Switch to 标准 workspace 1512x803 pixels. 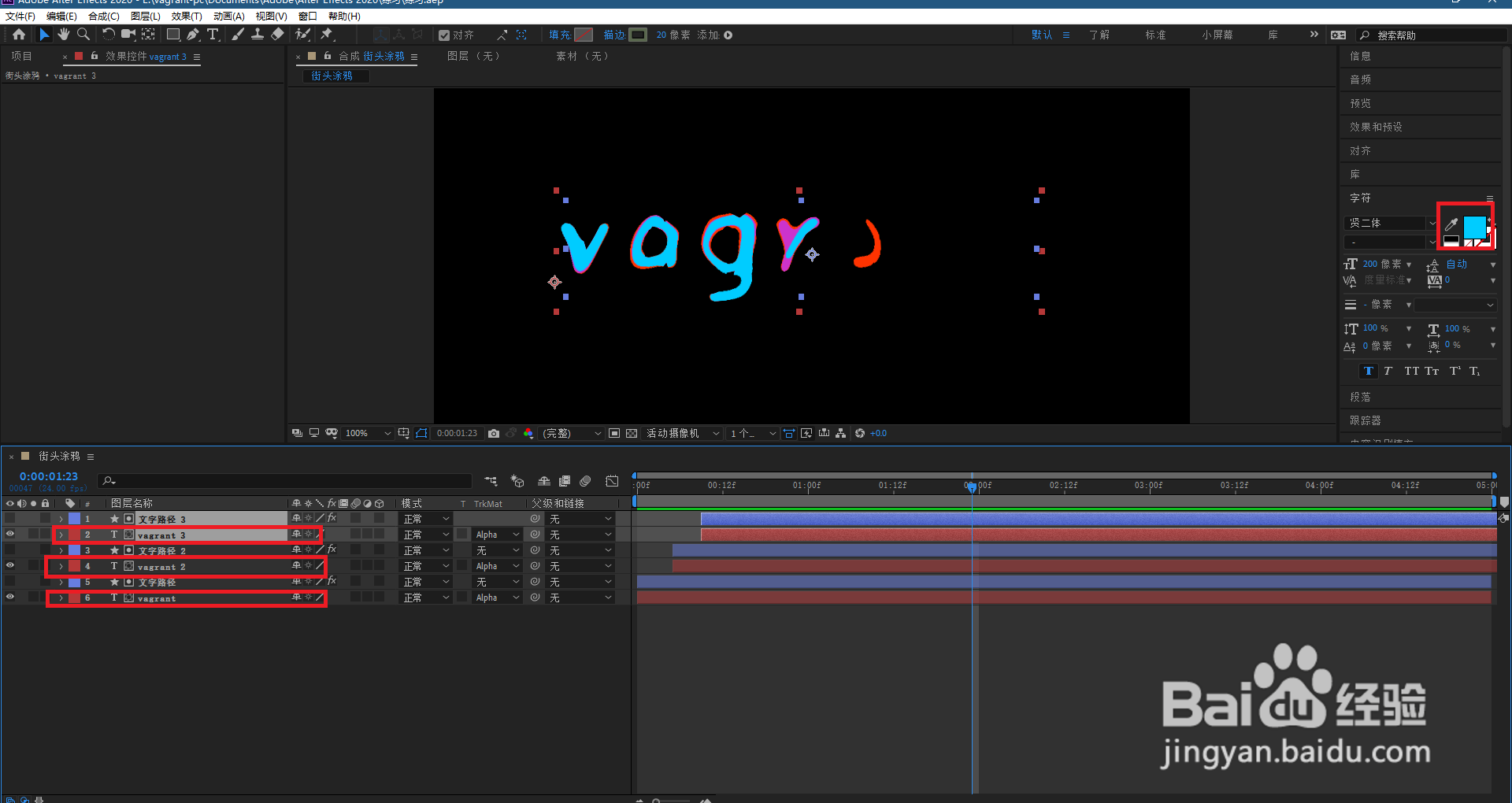point(1155,35)
